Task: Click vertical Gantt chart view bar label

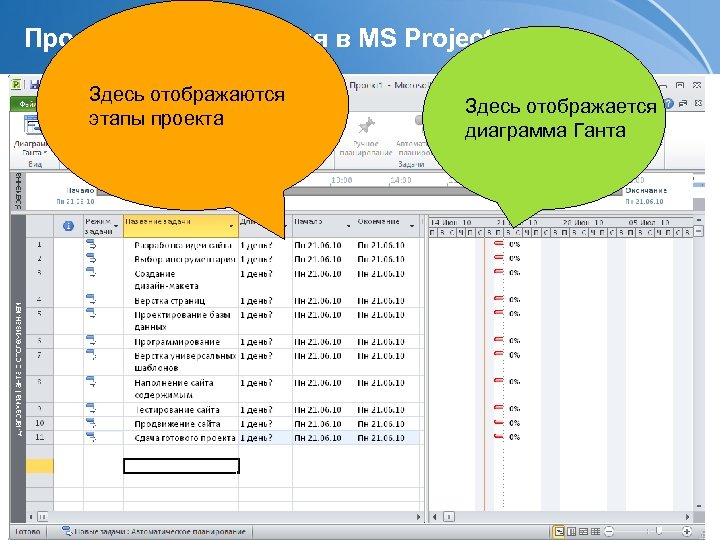Action: [18, 370]
